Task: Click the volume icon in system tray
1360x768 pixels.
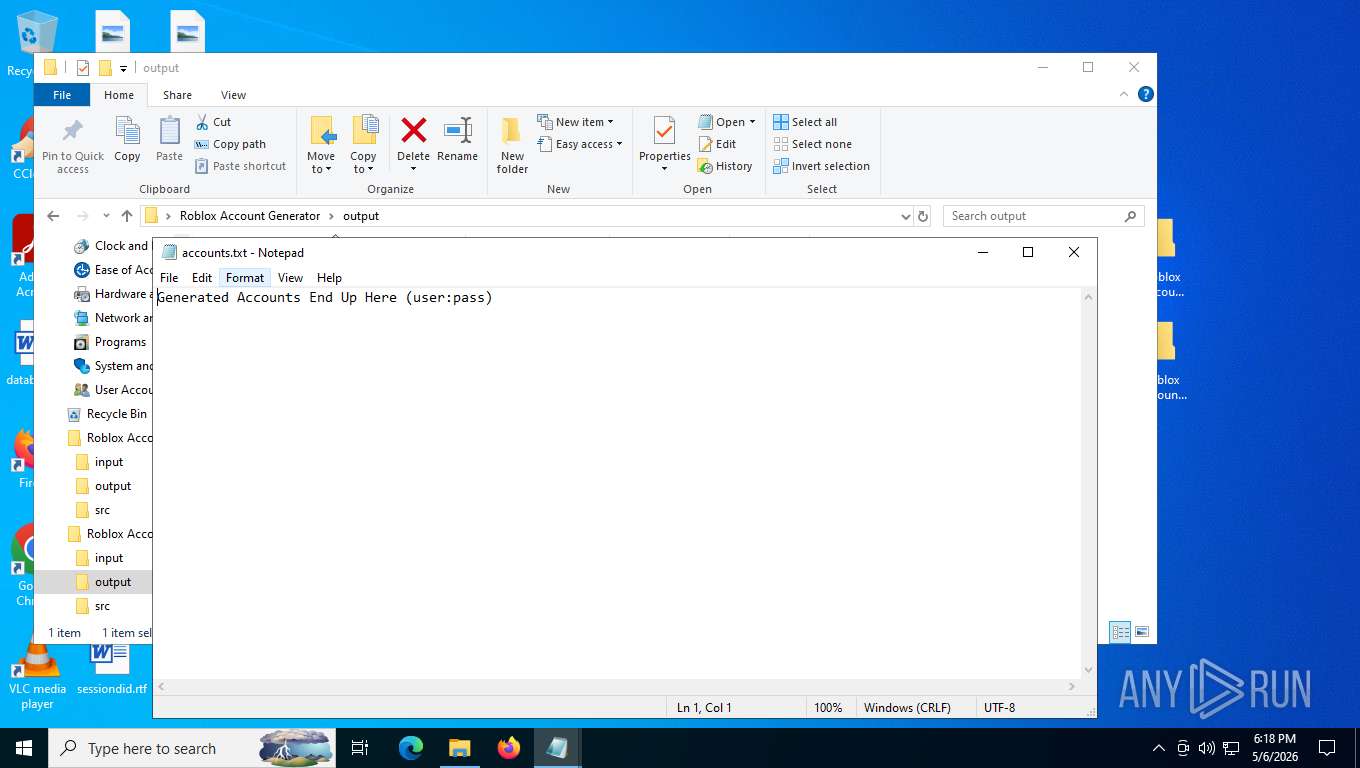Action: coord(1206,748)
